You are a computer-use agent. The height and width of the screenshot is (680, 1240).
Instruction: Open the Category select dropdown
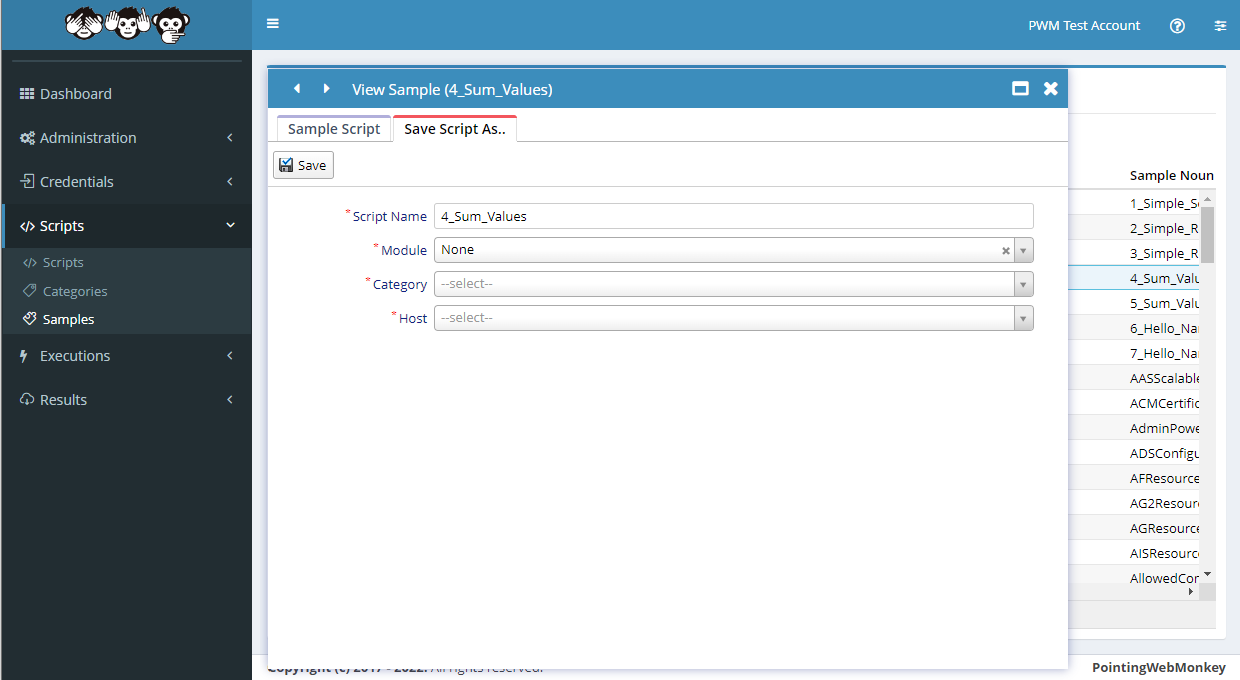733,284
